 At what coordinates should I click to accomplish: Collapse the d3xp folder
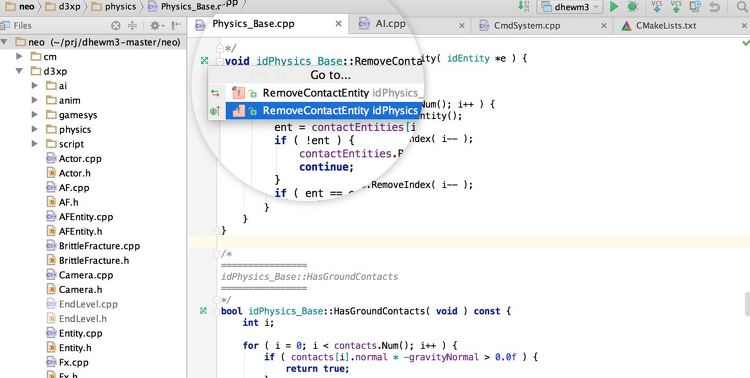(19, 71)
